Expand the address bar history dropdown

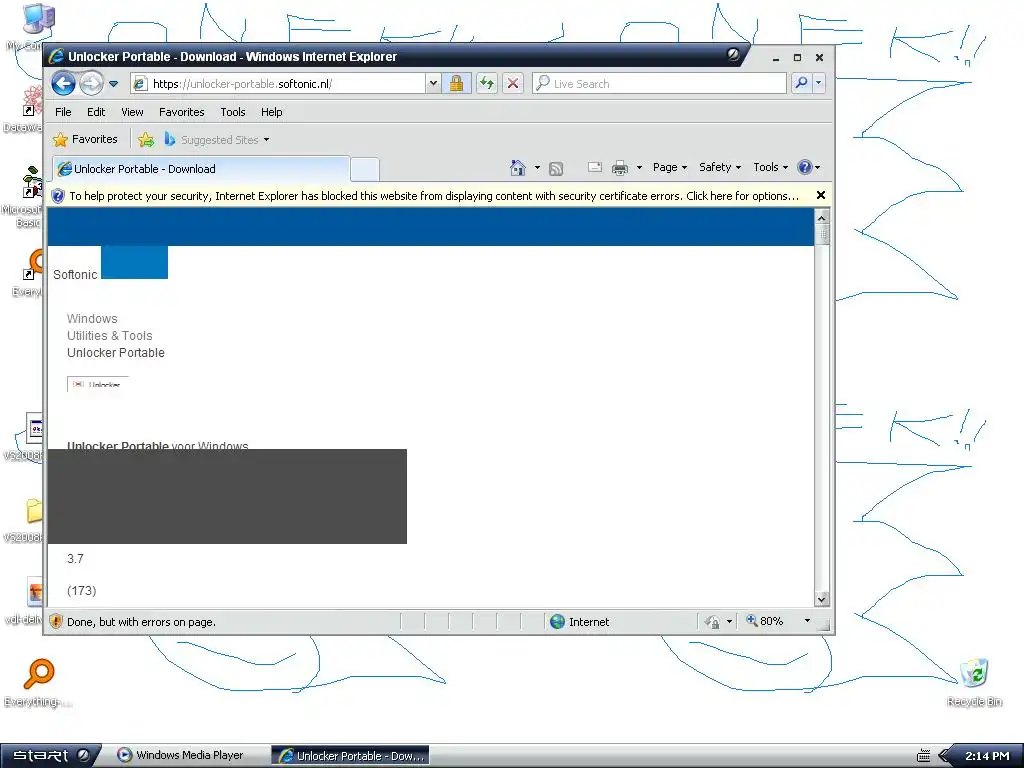coord(433,84)
